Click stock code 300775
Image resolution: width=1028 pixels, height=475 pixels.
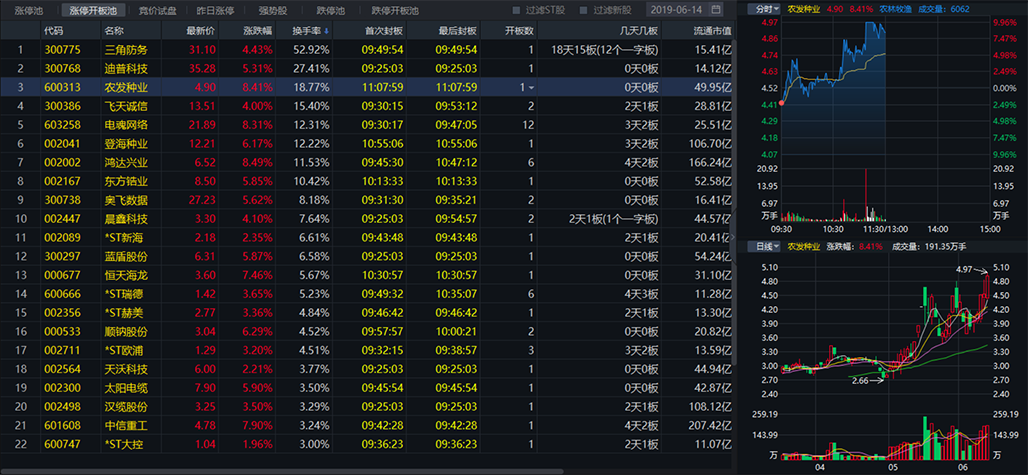[x=62, y=50]
